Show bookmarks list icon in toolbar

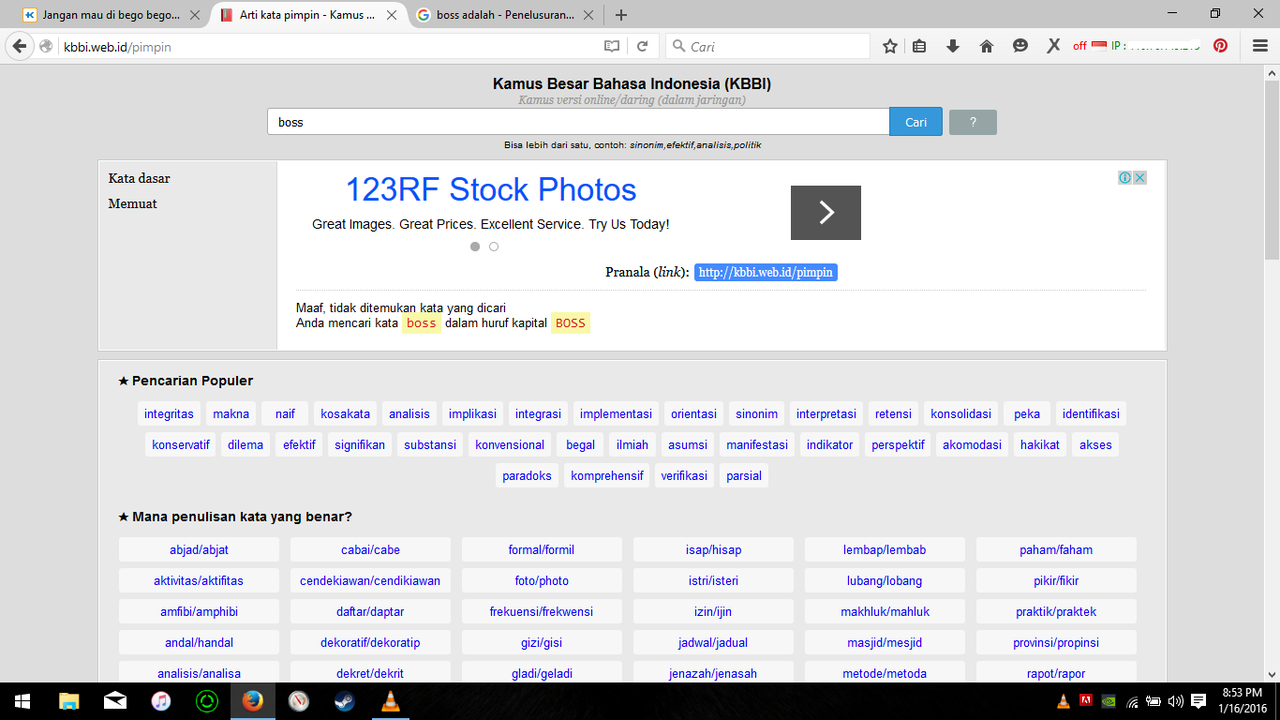[x=919, y=46]
